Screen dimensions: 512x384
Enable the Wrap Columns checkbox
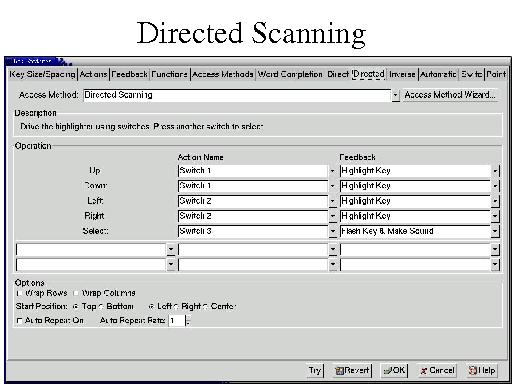pos(76,293)
